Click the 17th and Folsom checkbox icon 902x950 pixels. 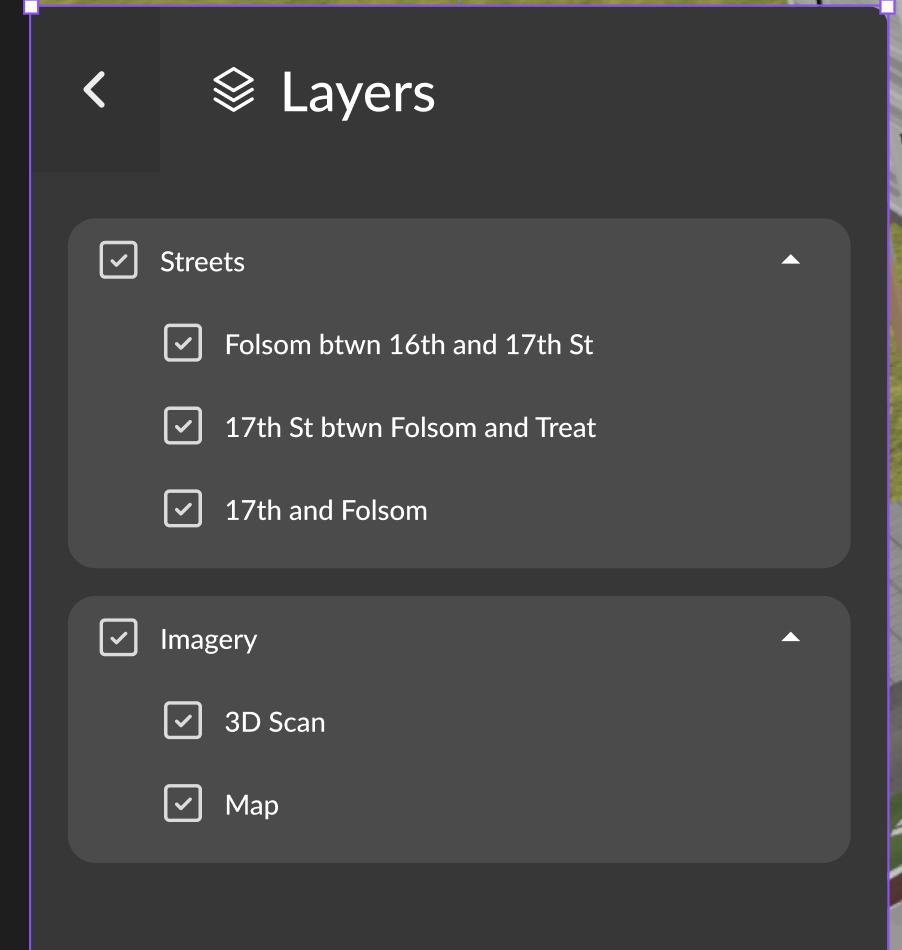point(183,508)
